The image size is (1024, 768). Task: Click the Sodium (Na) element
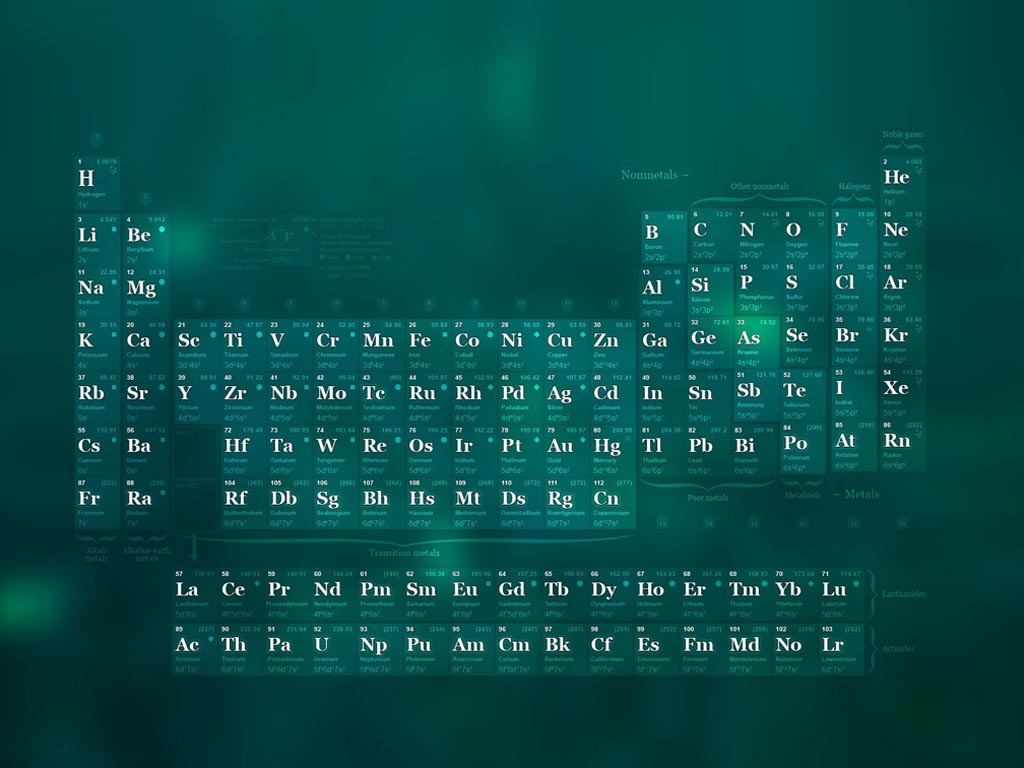point(98,292)
